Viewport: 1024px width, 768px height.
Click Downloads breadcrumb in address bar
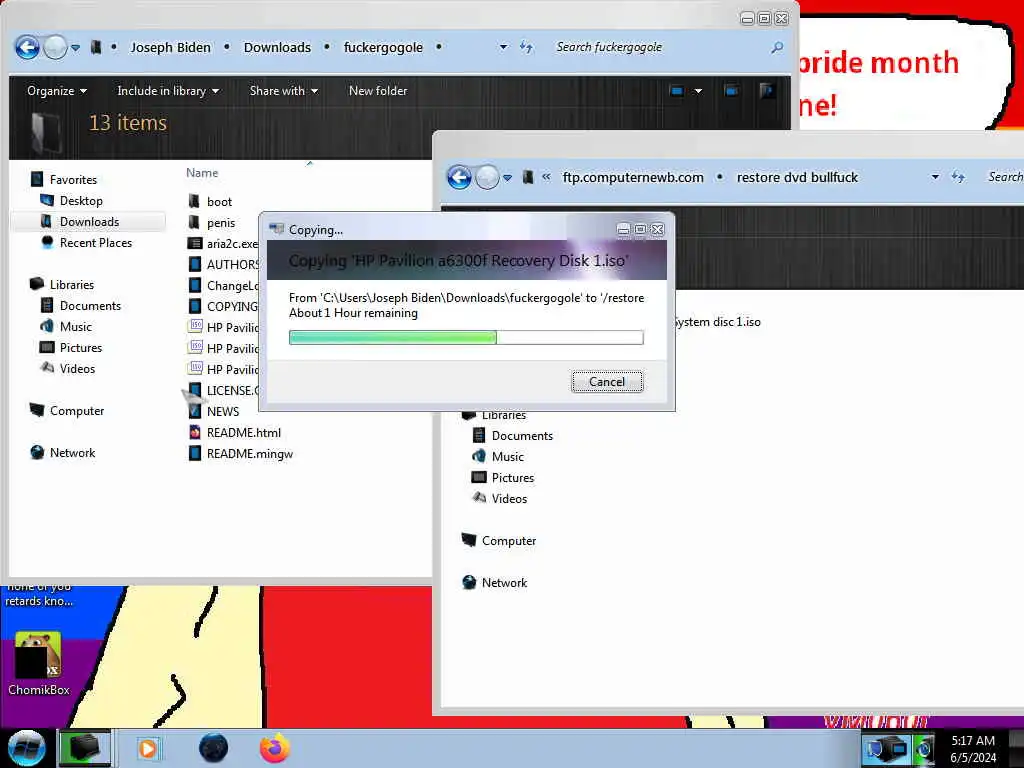click(x=277, y=47)
